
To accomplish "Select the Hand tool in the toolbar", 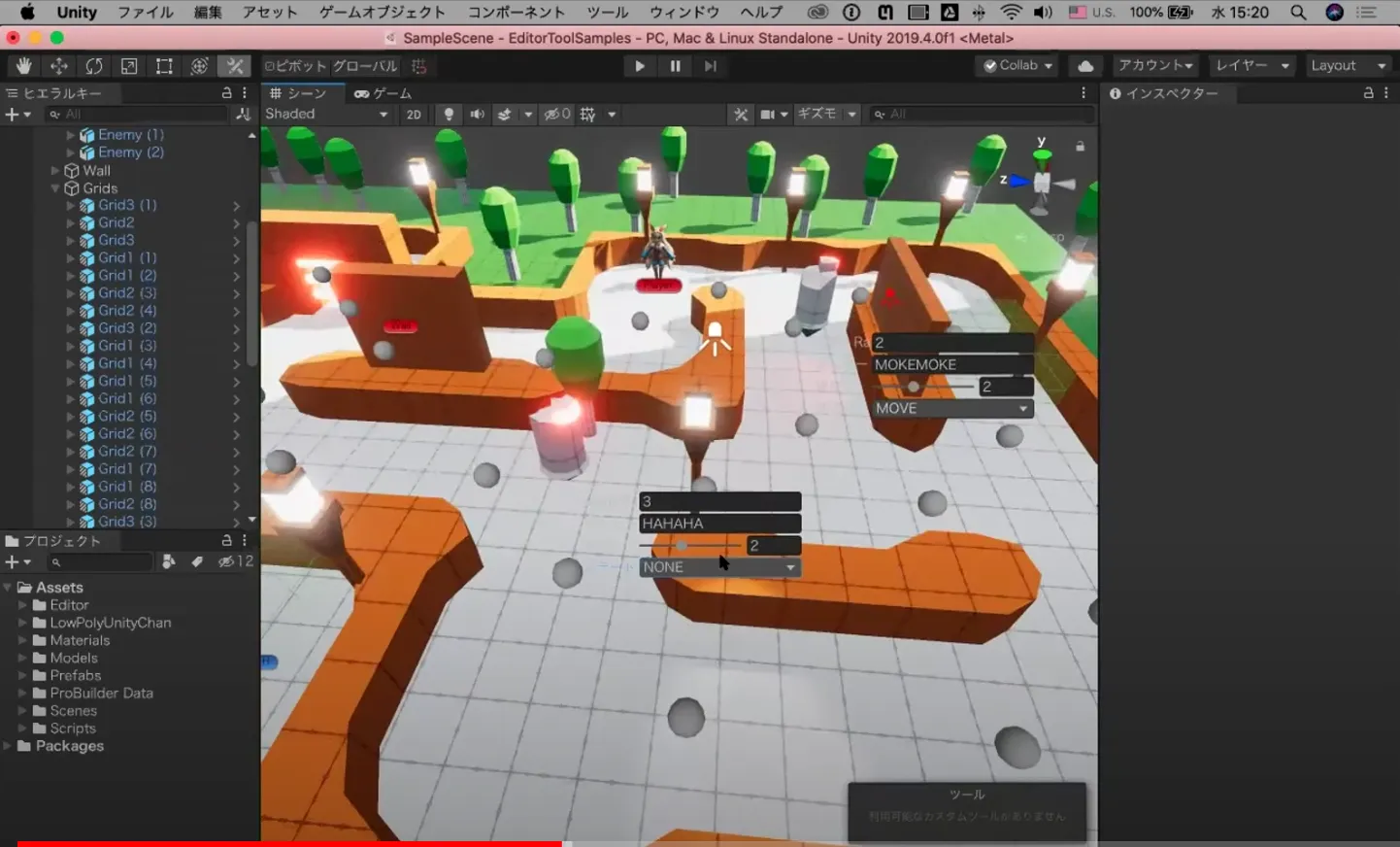I will pyautogui.click(x=23, y=65).
